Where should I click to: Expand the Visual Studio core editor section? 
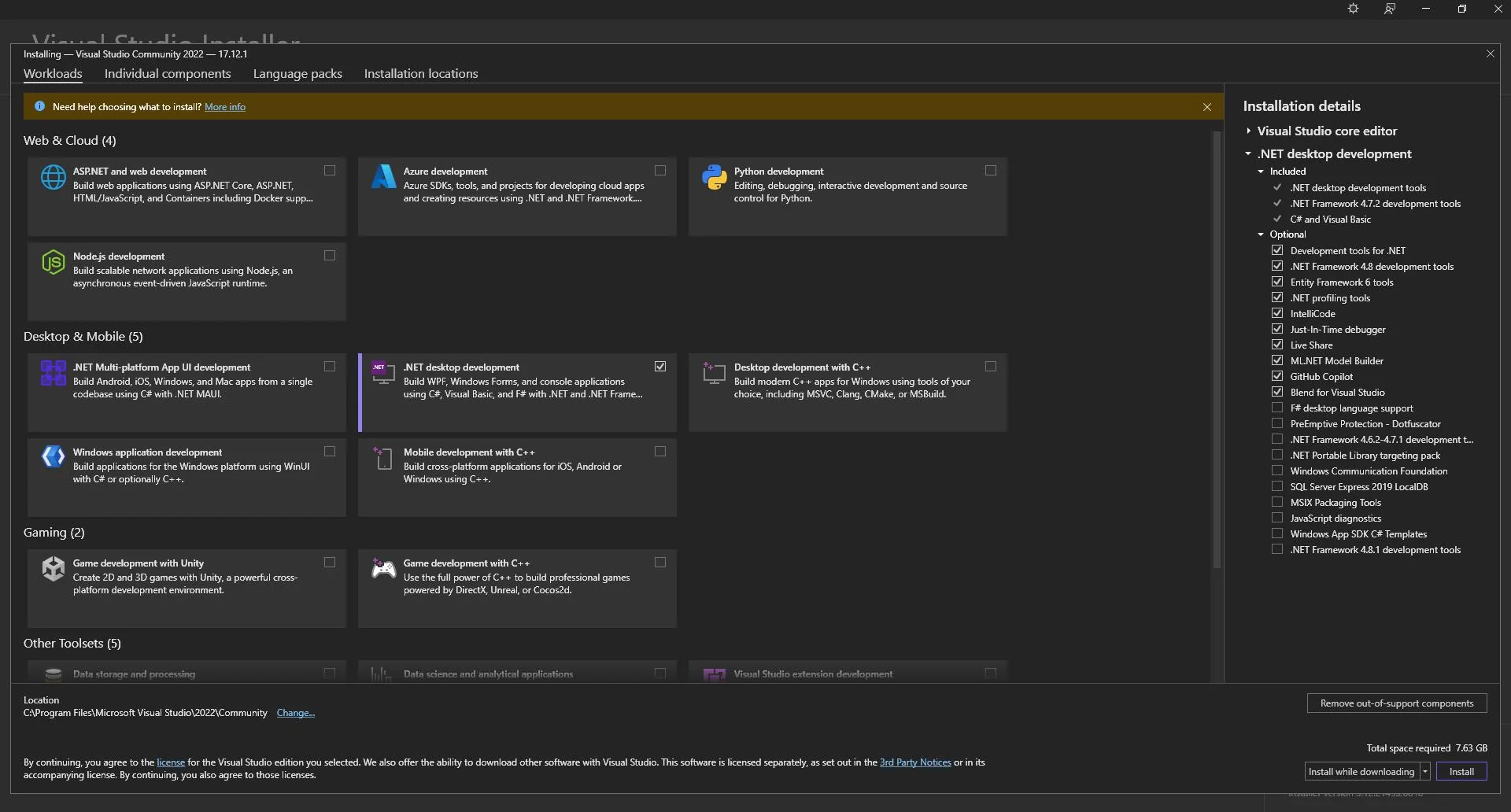[1249, 131]
